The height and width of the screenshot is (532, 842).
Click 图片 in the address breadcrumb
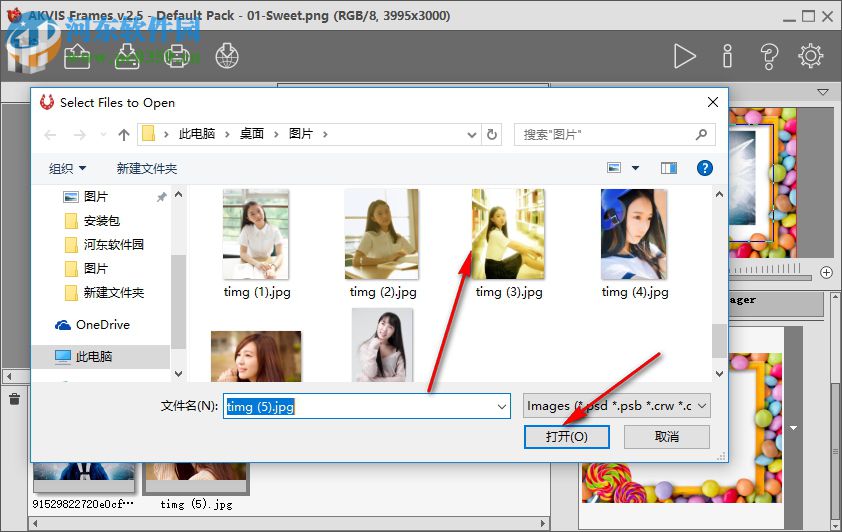[300, 134]
